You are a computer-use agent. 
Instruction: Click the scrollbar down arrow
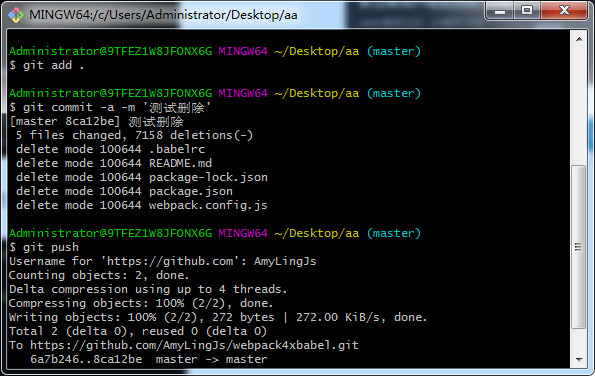pyautogui.click(x=579, y=359)
